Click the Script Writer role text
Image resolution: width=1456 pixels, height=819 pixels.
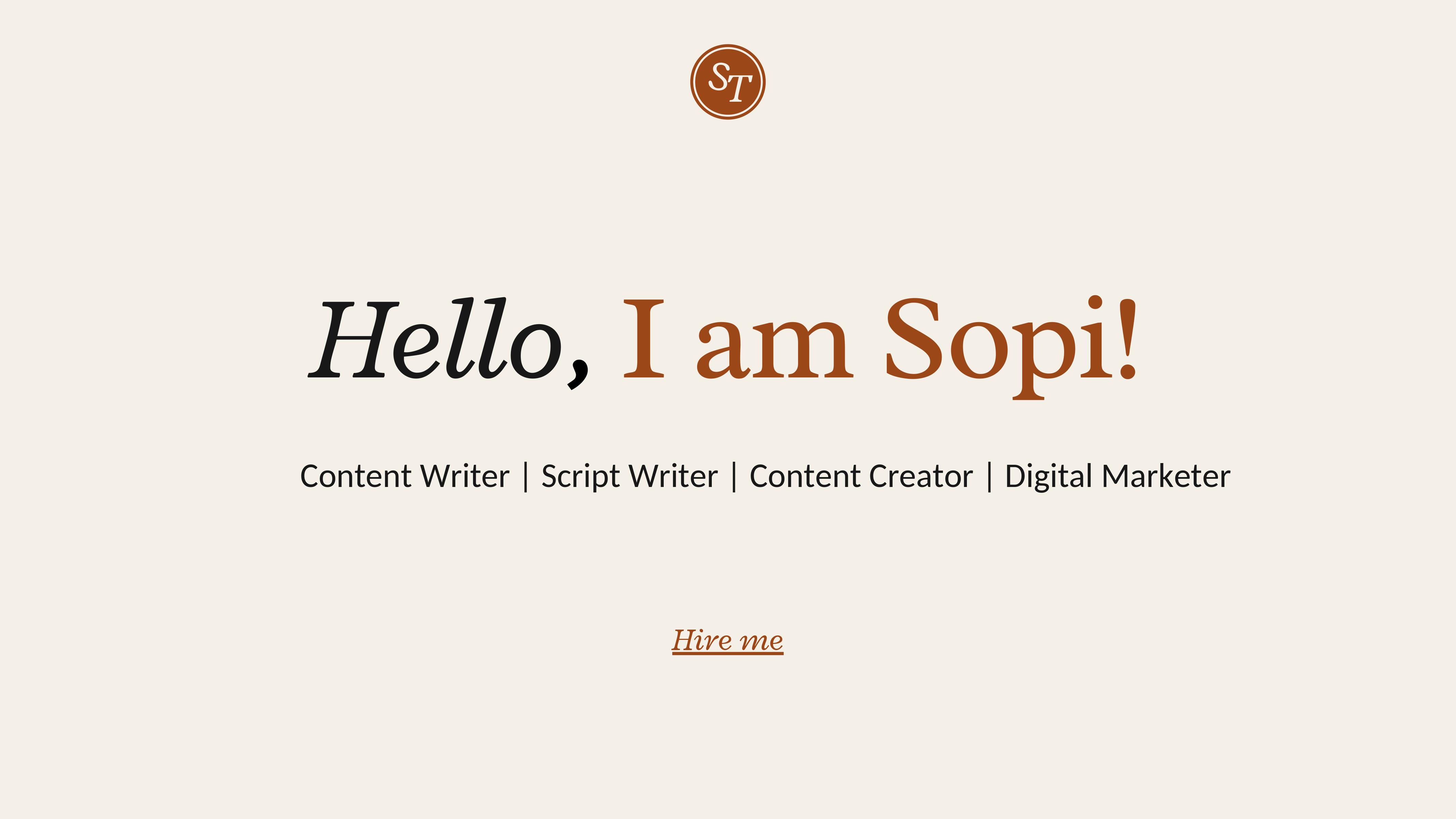[630, 476]
